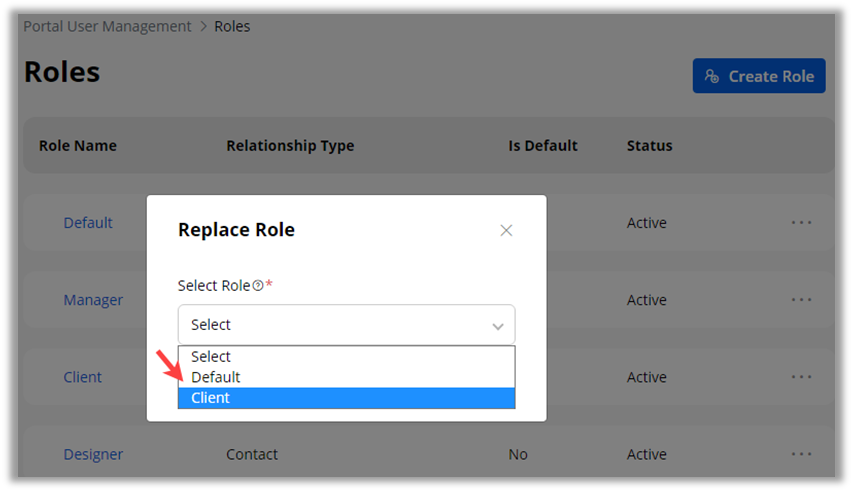Screen dimensions: 853x491
Task: Open the actions ellipsis for Designer row
Action: click(x=801, y=454)
